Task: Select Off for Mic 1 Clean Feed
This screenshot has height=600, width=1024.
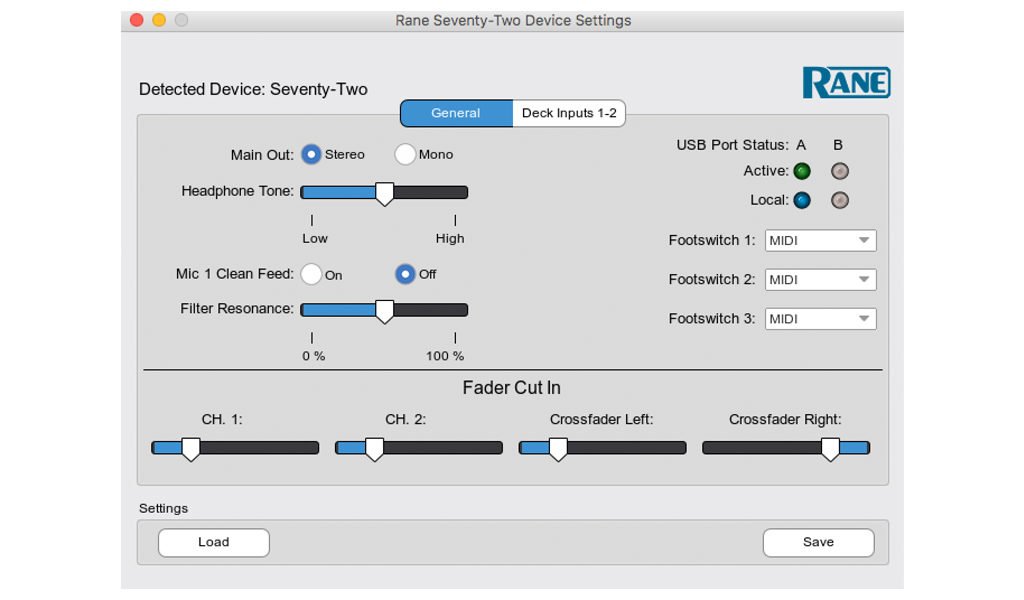Action: [x=405, y=274]
